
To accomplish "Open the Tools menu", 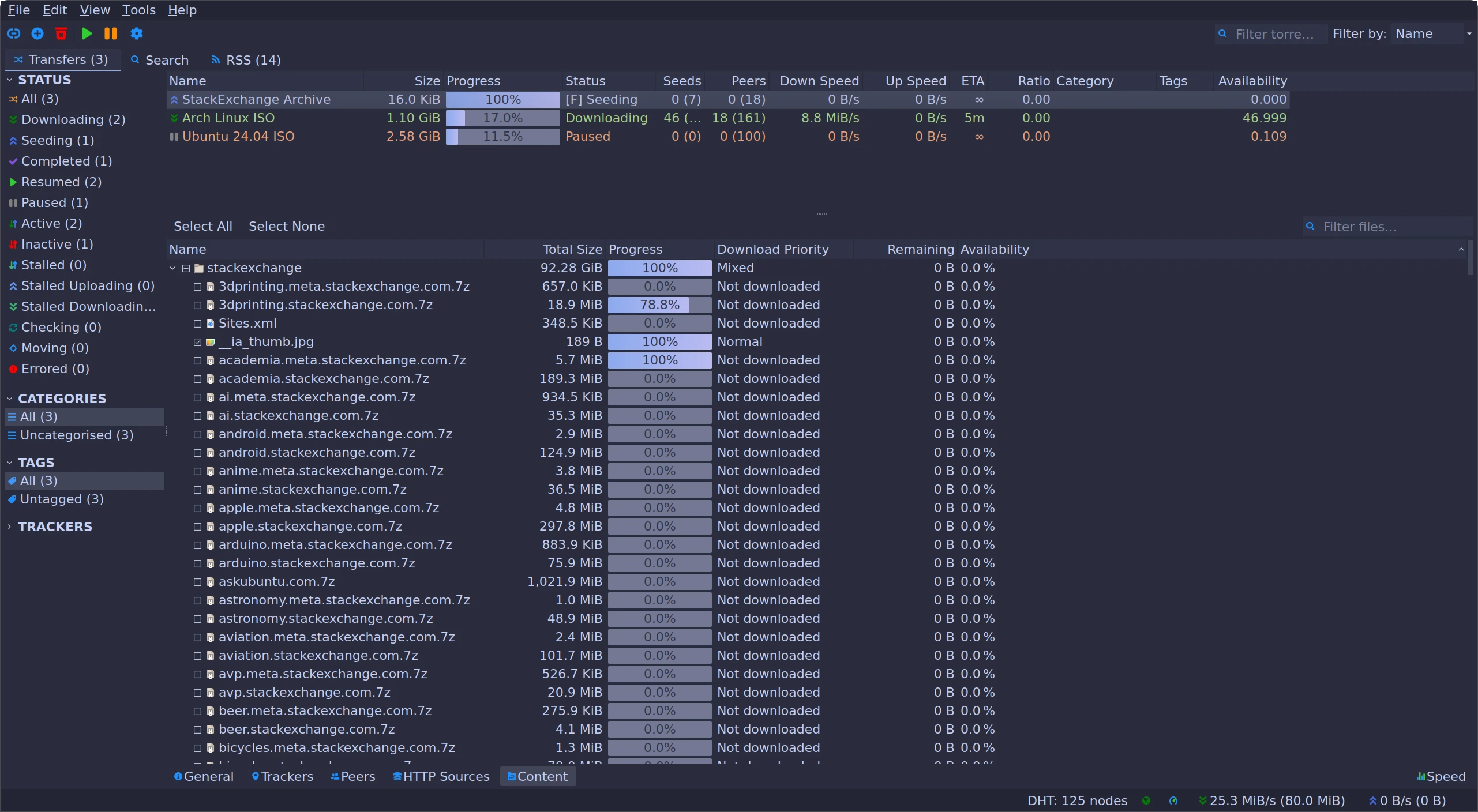I will pyautogui.click(x=138, y=10).
